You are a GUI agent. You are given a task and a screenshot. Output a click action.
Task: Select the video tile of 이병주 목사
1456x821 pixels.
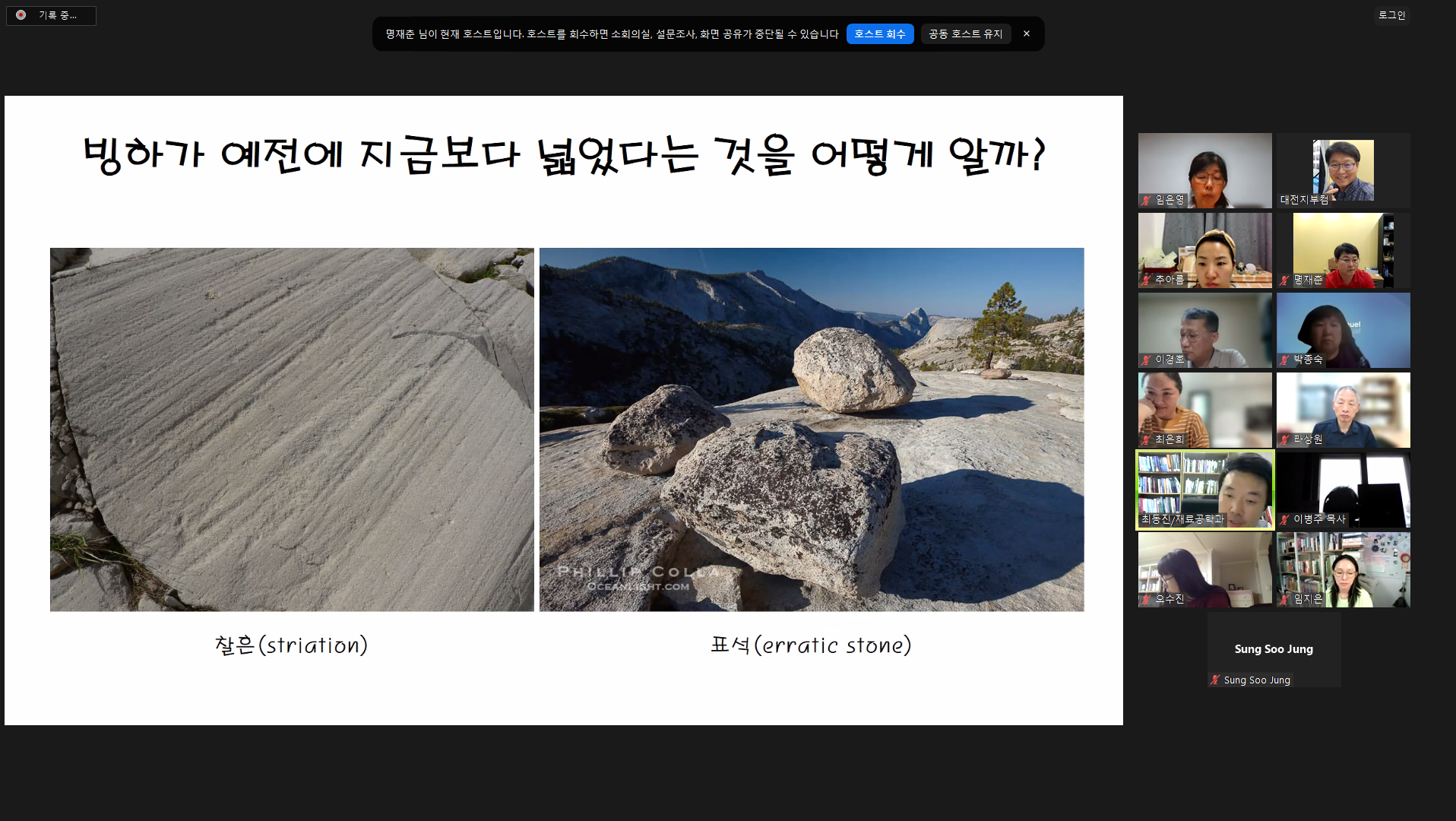tap(1344, 490)
